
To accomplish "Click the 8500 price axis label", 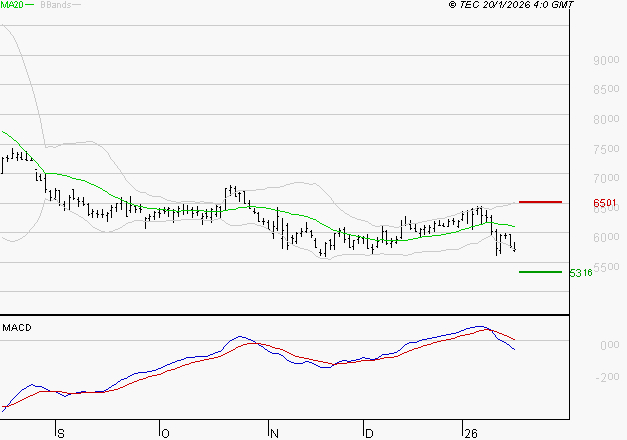I will 606,89.
